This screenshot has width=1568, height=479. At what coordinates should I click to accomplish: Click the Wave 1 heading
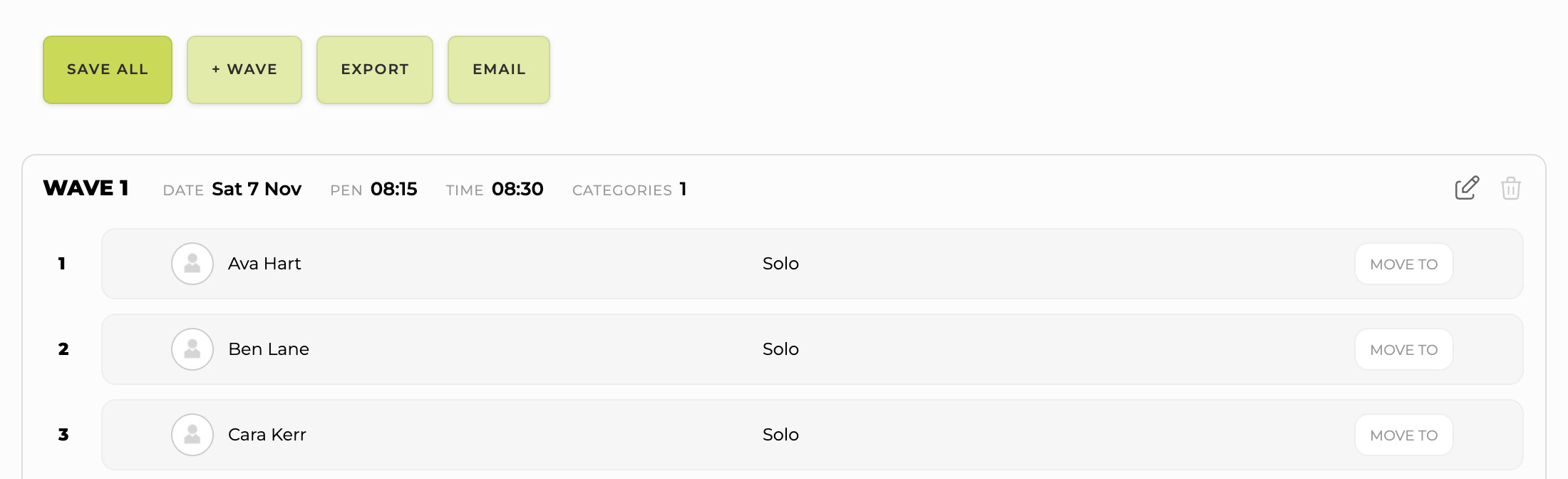click(x=86, y=188)
